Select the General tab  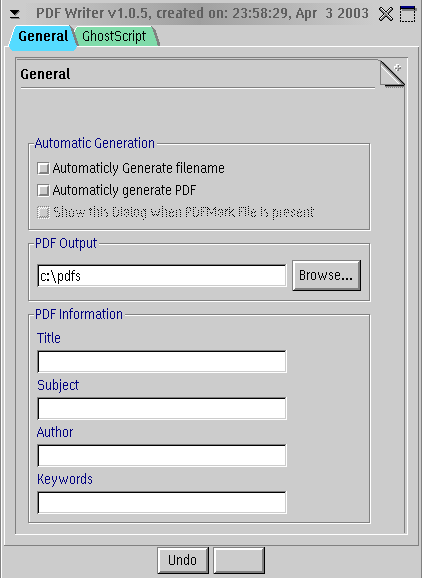43,36
